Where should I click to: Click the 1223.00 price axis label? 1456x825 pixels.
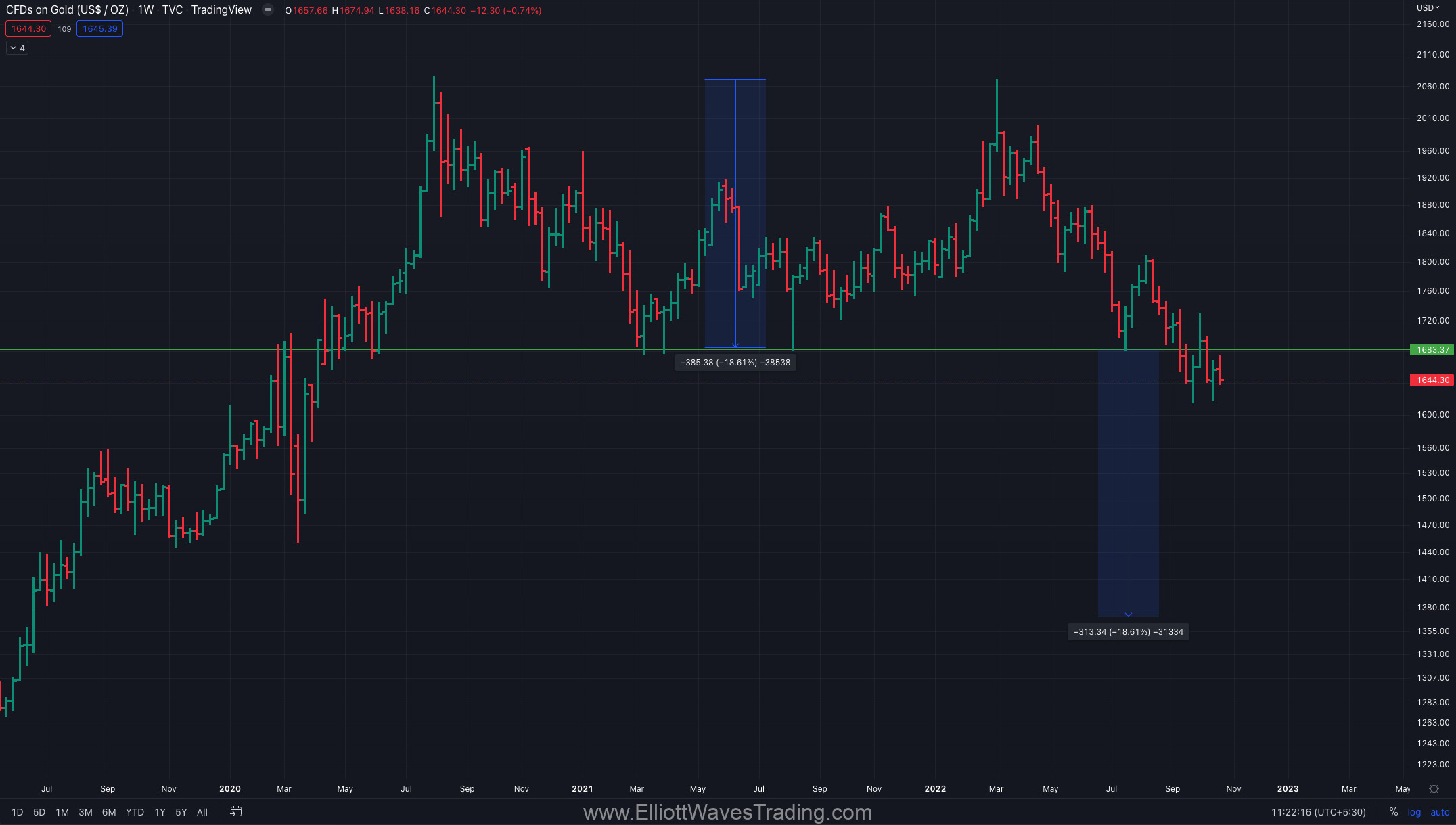1433,765
